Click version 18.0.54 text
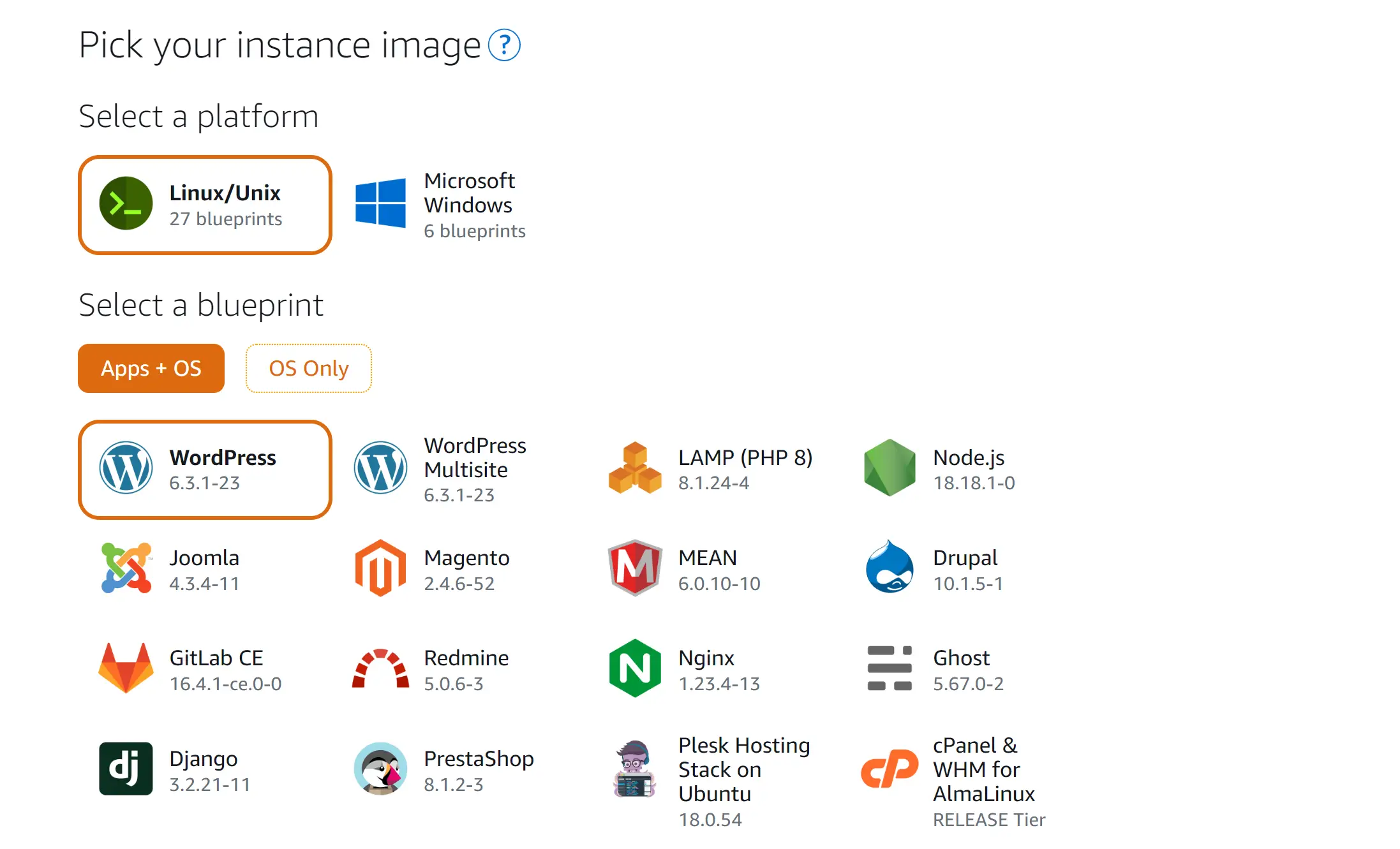 (x=710, y=820)
